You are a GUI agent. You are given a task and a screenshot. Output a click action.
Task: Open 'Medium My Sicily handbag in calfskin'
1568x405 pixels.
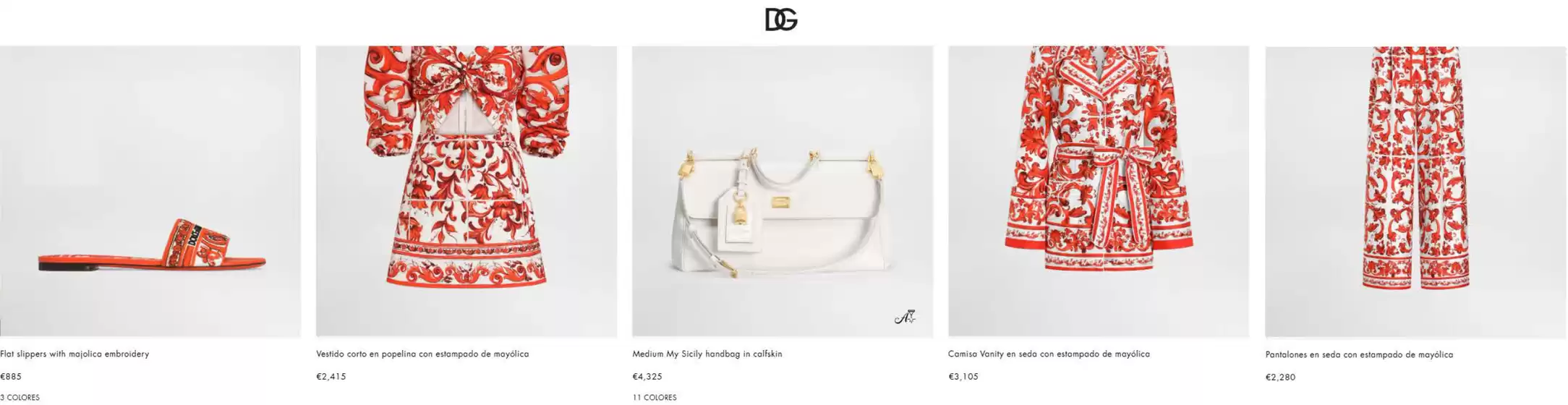click(x=707, y=354)
